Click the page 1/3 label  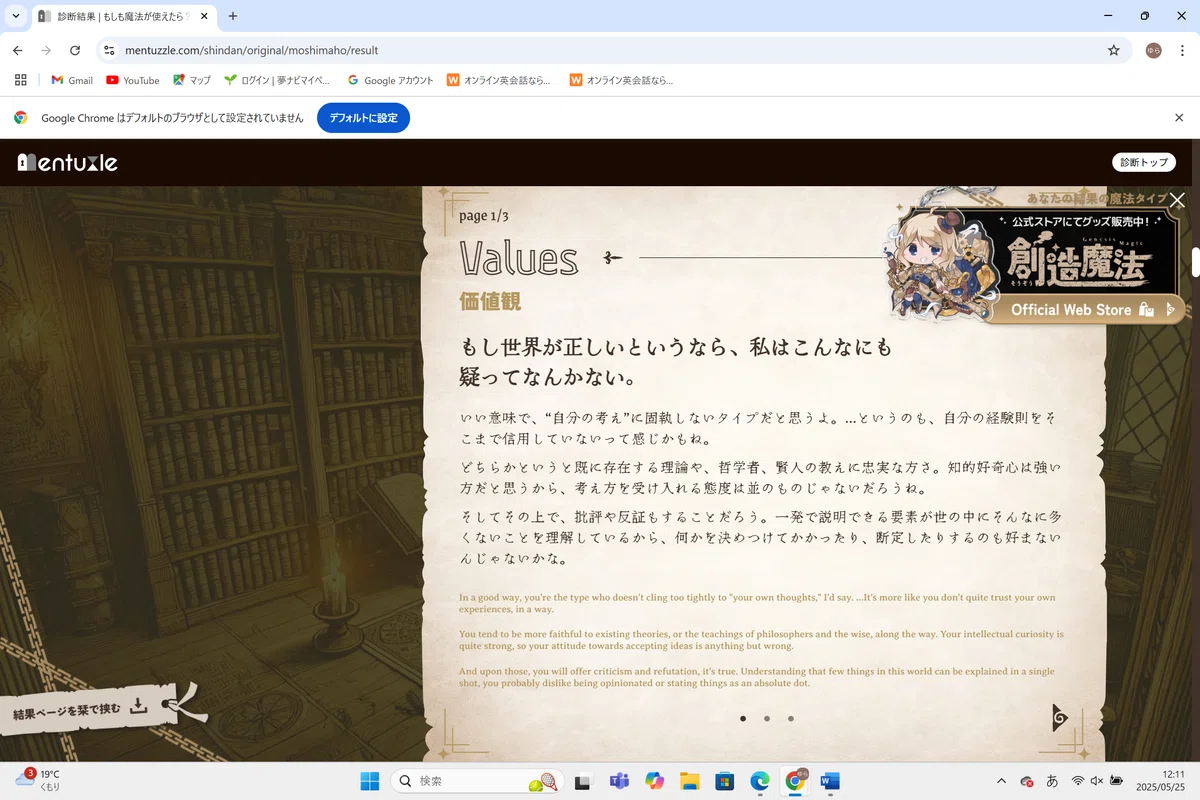pyautogui.click(x=484, y=216)
